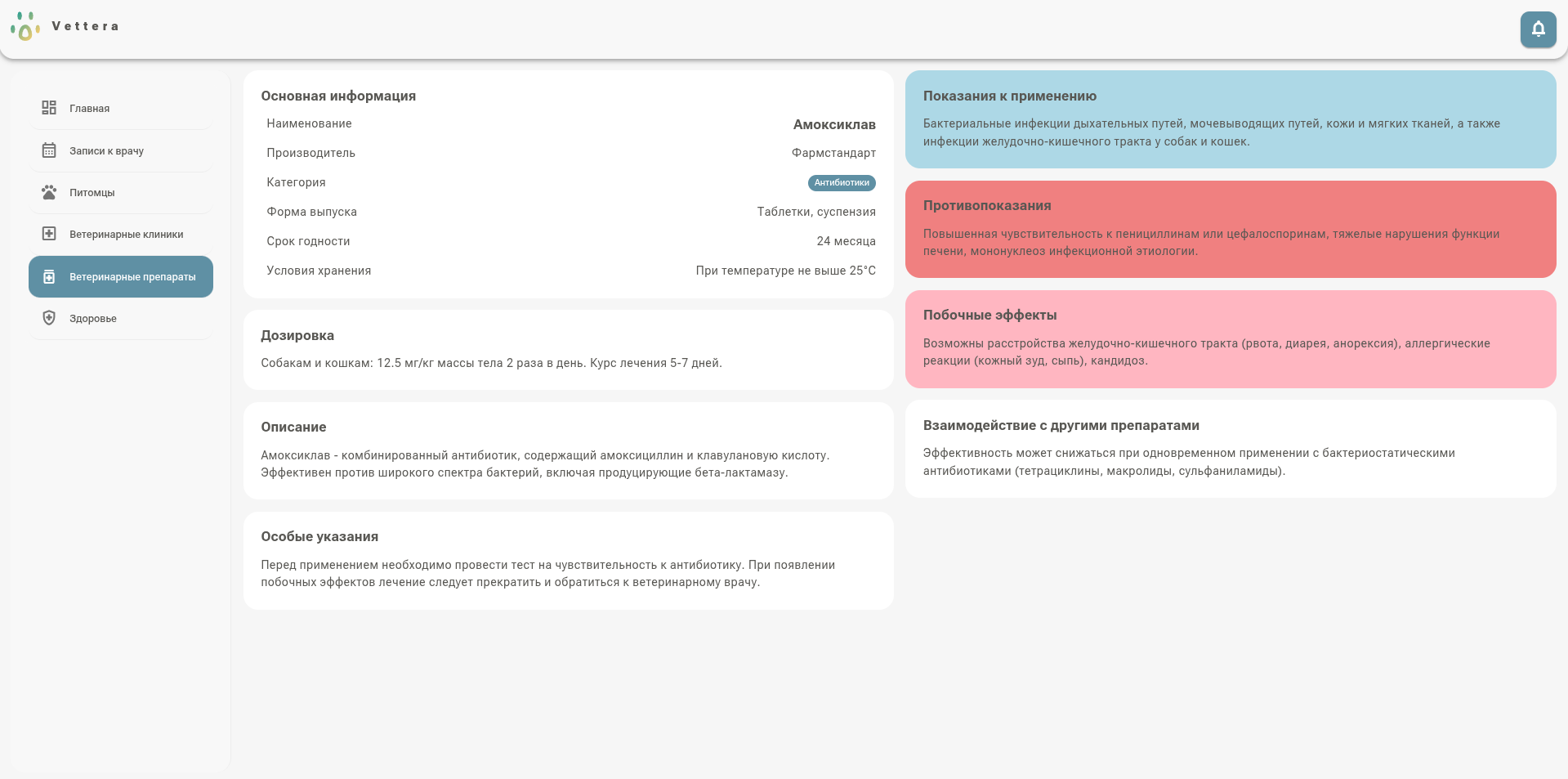Click manufacturer value Фармстандарт

point(833,153)
